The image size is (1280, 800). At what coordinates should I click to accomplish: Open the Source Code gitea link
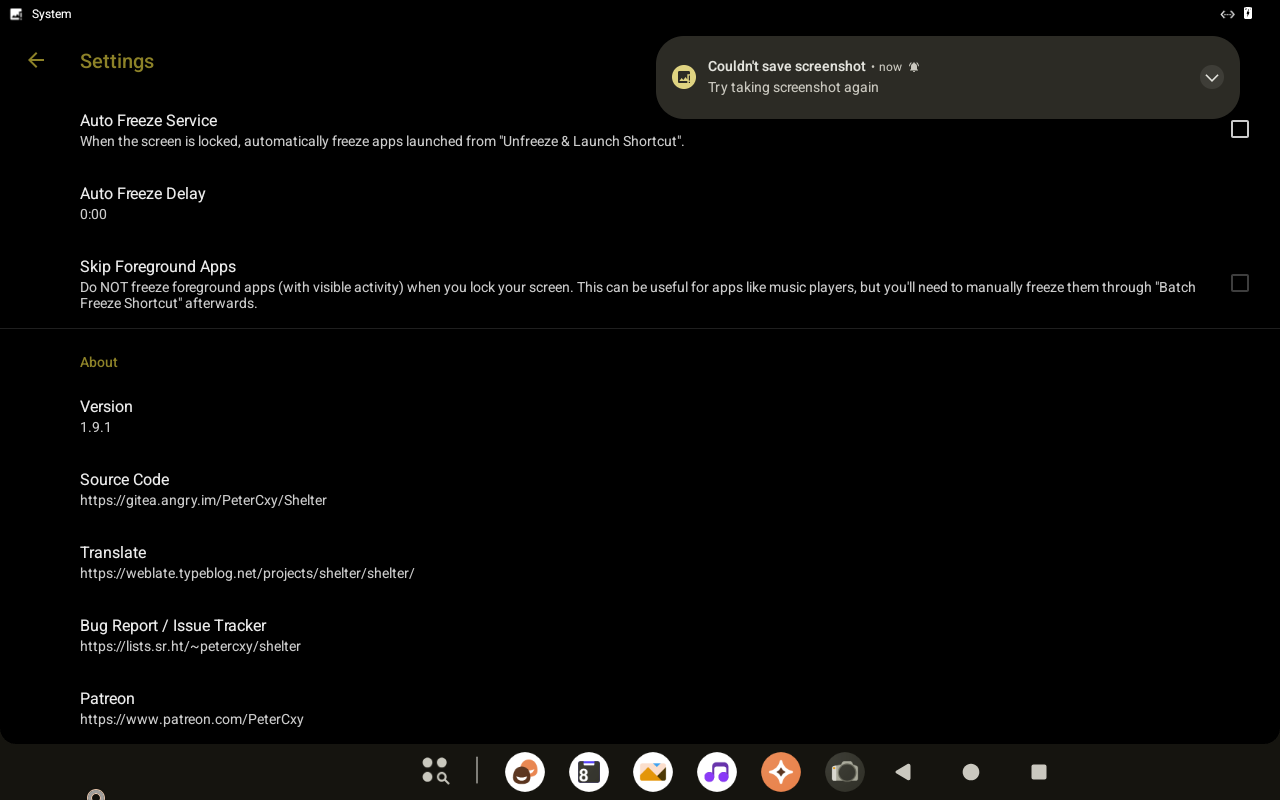203,489
